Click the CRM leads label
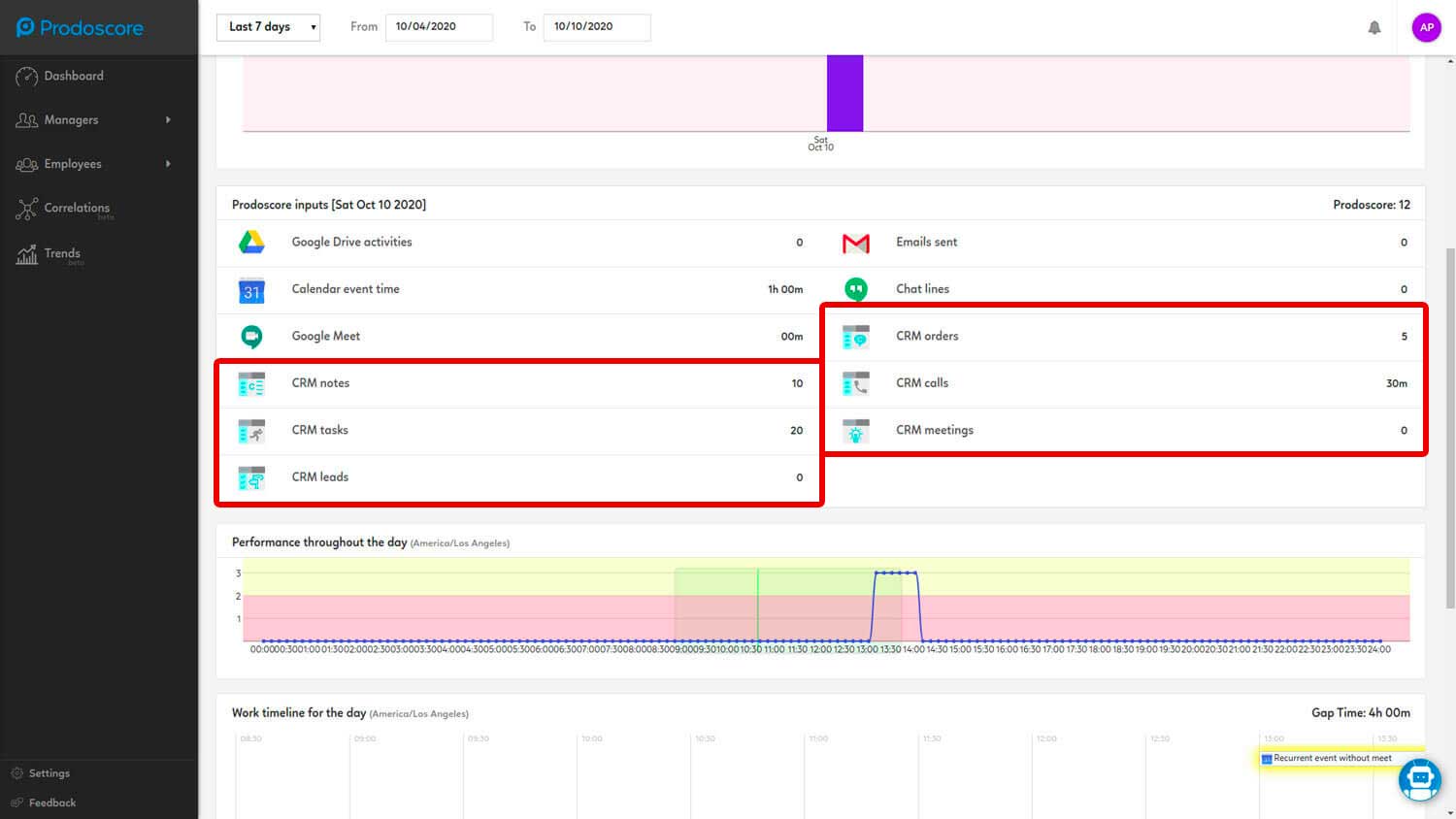This screenshot has height=819, width=1456. coord(320,477)
